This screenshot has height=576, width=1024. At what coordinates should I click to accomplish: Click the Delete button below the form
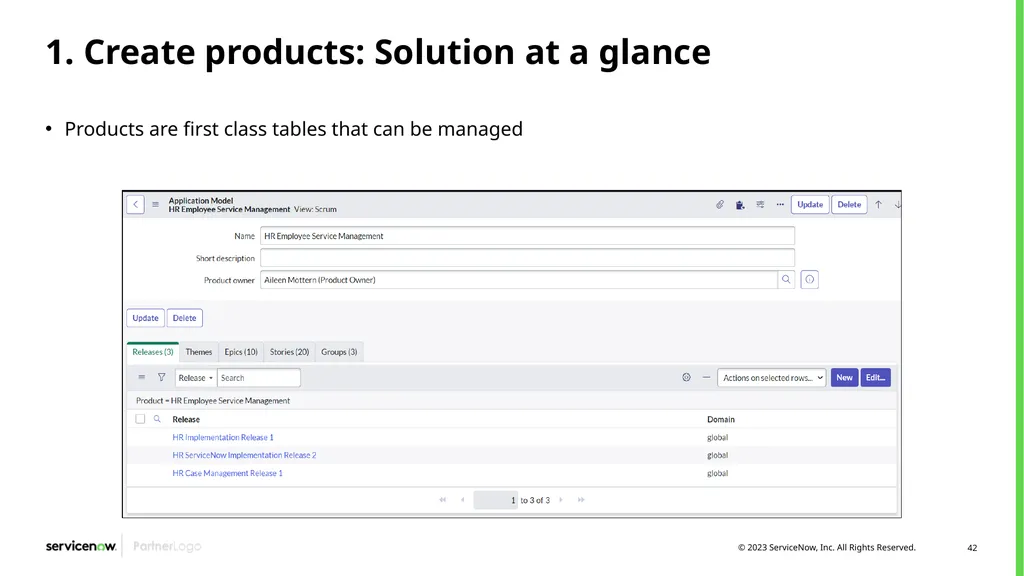pos(184,318)
